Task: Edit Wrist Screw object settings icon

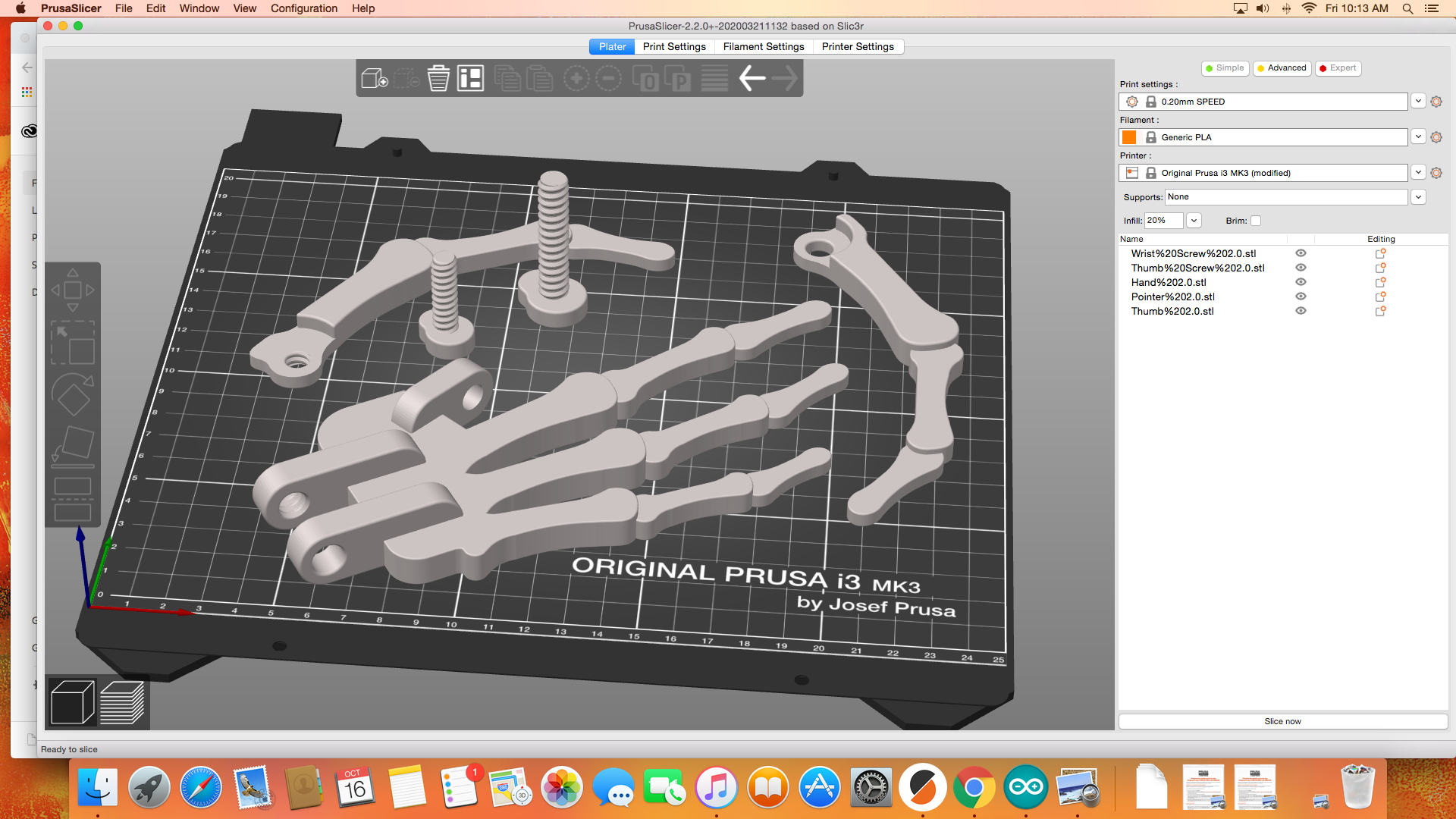Action: pos(1381,253)
